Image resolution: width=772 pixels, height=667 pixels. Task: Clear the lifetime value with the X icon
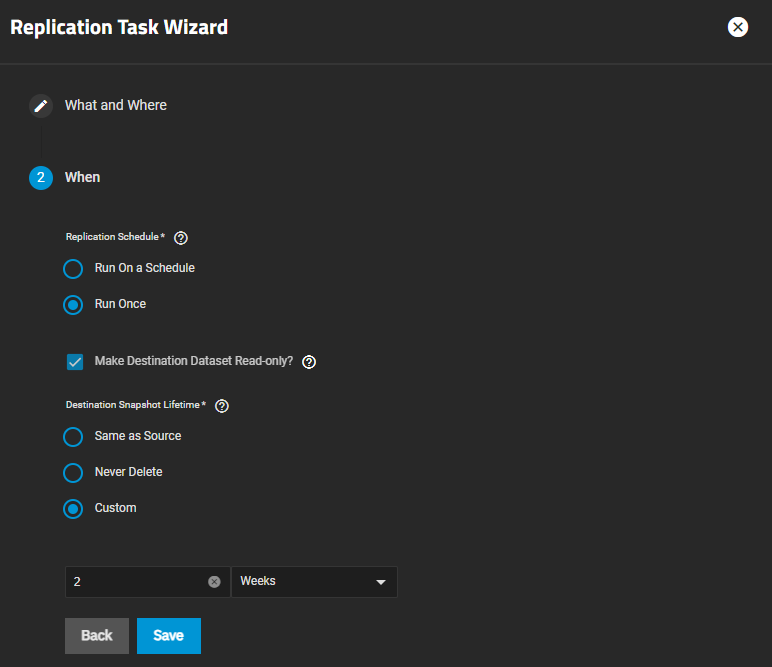point(214,582)
